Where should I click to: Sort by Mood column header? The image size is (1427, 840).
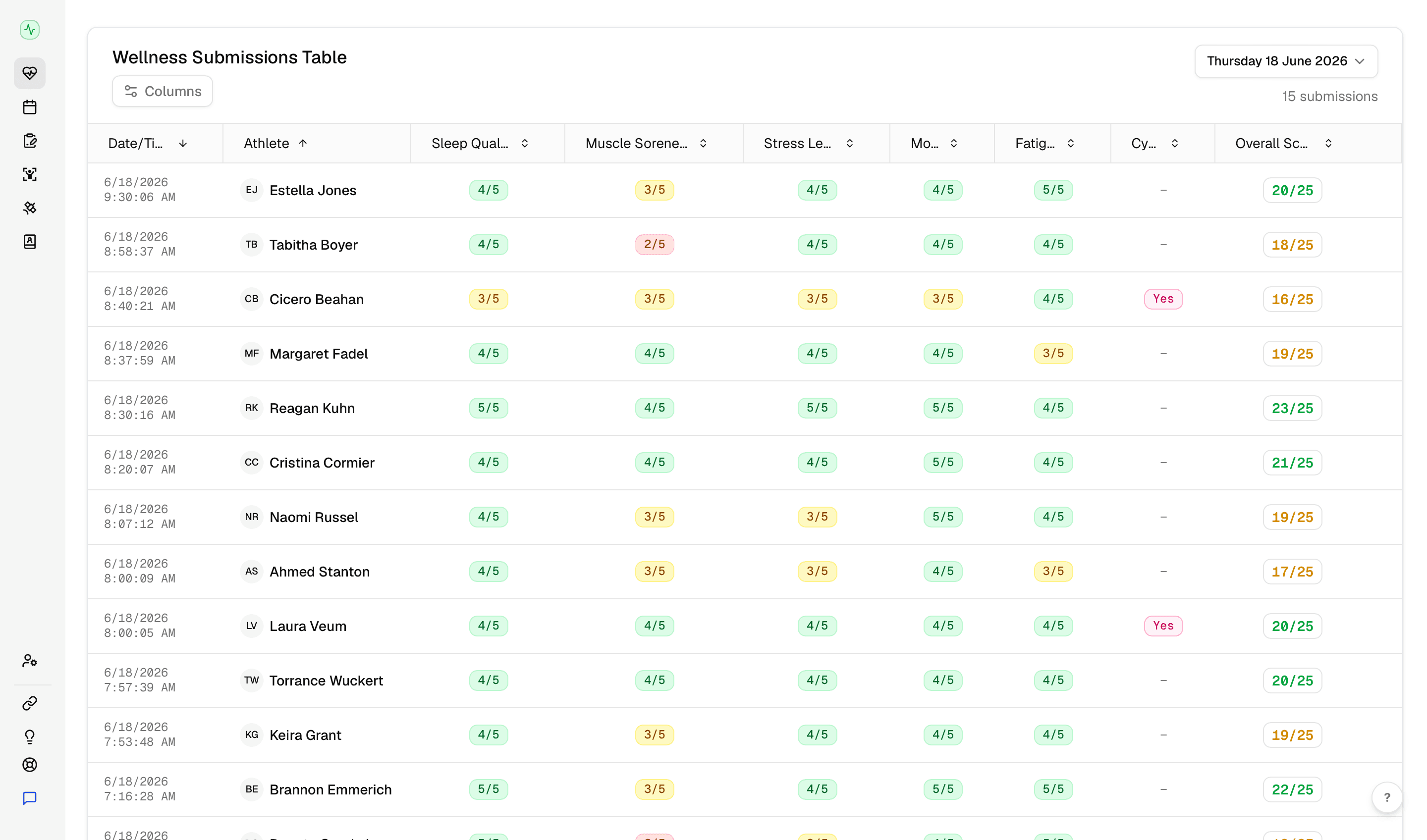coord(934,143)
